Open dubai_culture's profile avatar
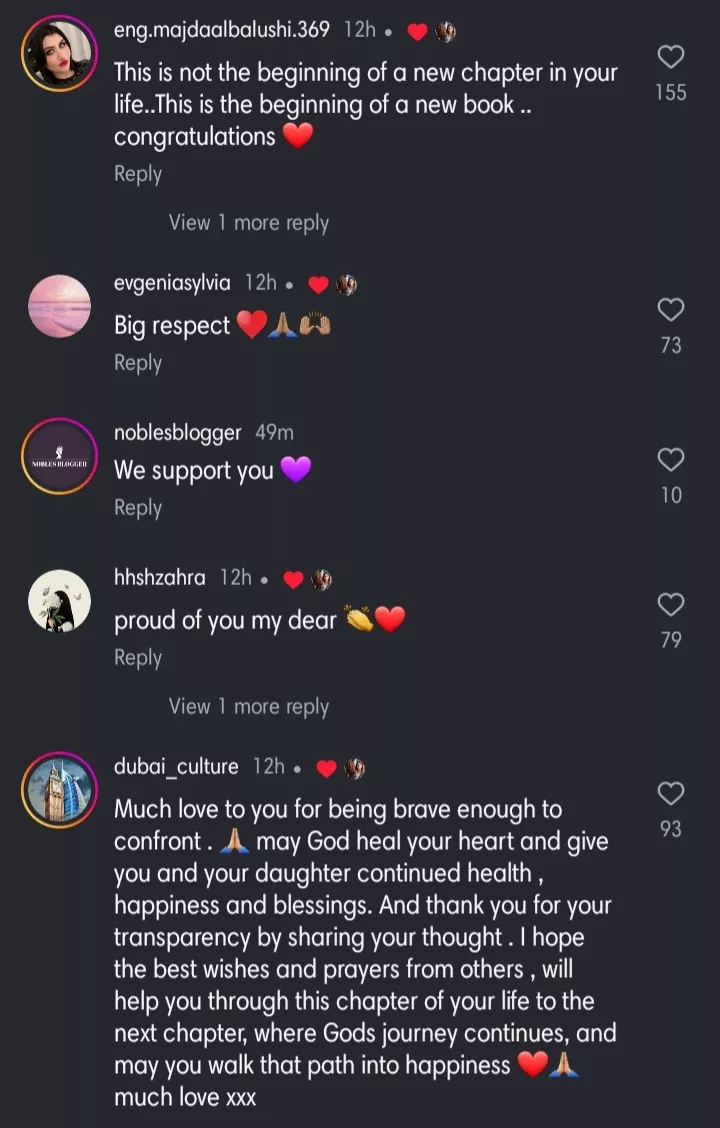The image size is (720, 1128). [x=60, y=789]
